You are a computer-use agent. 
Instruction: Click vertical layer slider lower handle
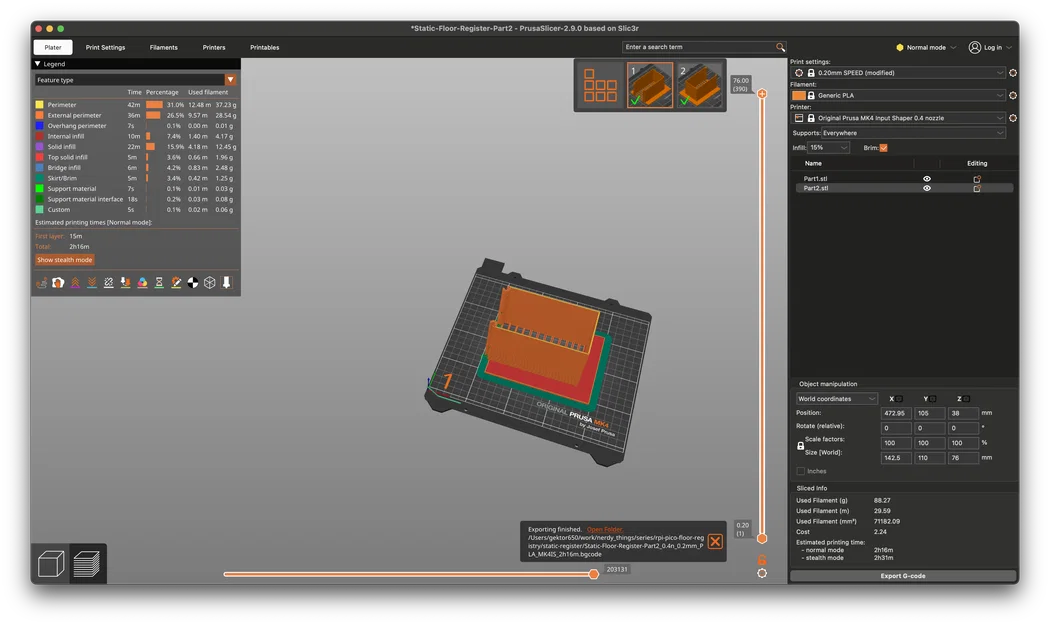[x=762, y=539]
